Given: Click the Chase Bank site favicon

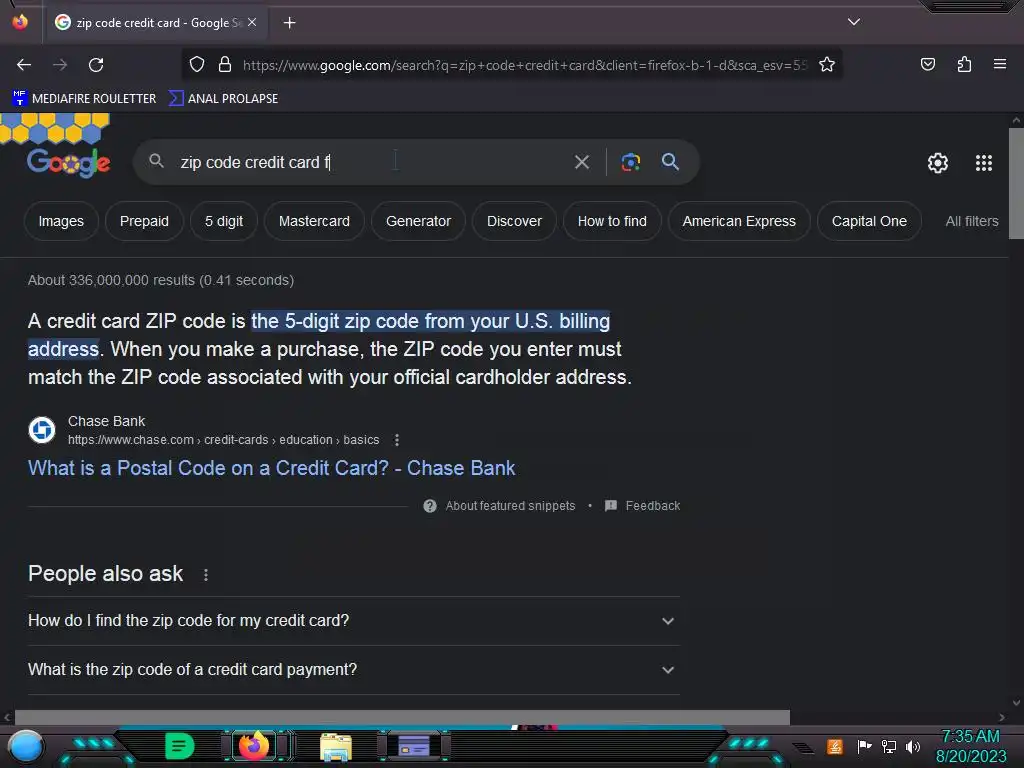Looking at the screenshot, I should tap(42, 430).
